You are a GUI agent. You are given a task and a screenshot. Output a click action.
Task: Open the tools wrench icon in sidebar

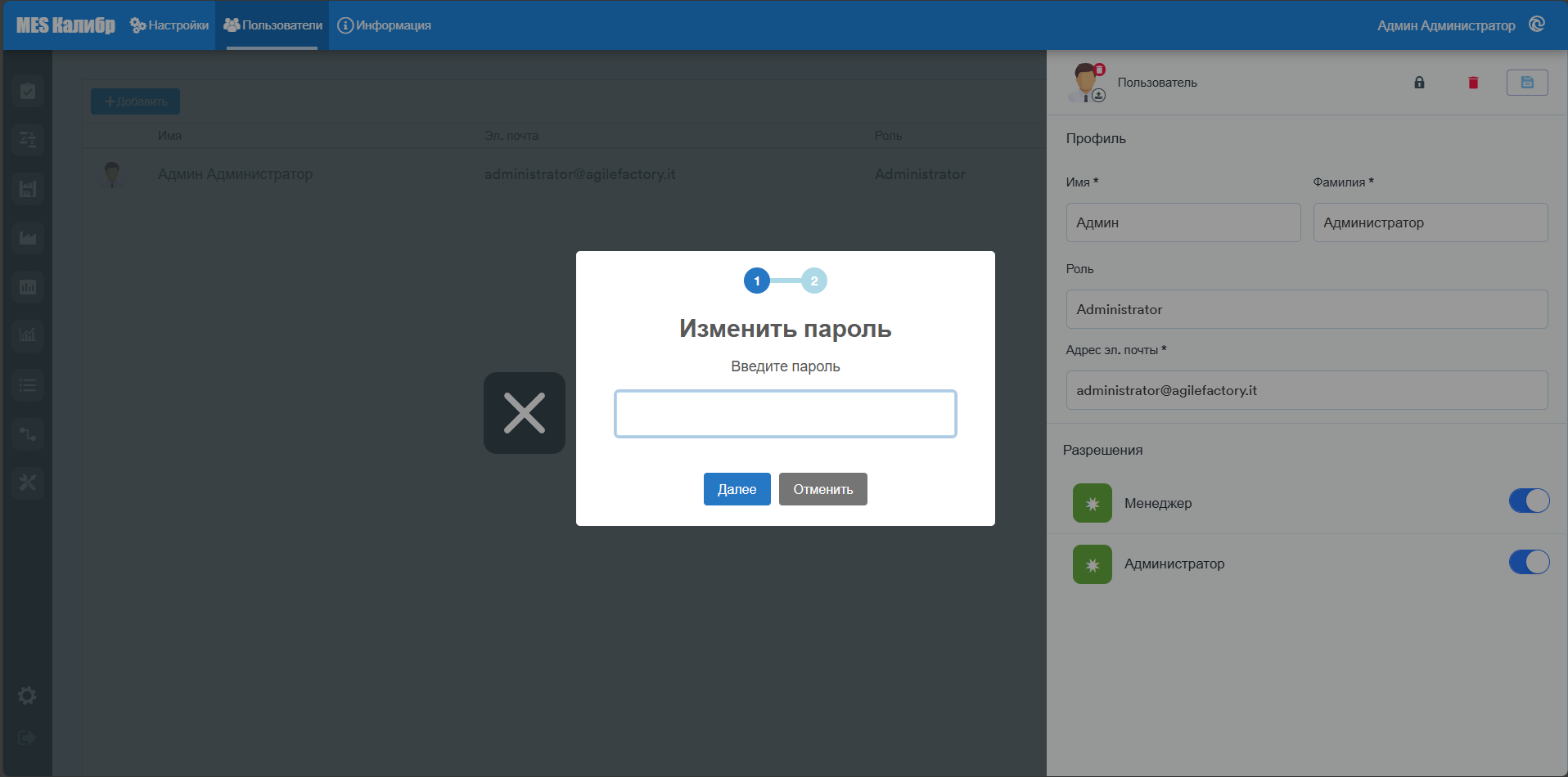point(28,483)
